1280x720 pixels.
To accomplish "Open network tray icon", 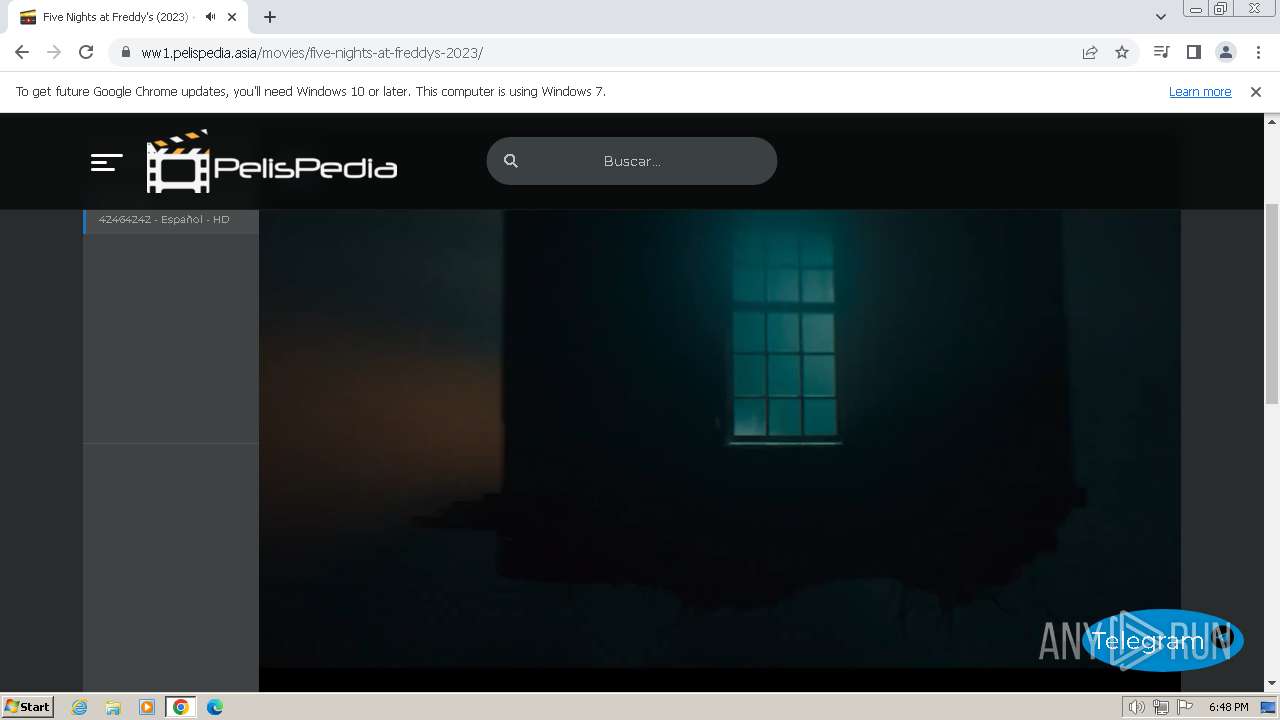I will 1161,707.
